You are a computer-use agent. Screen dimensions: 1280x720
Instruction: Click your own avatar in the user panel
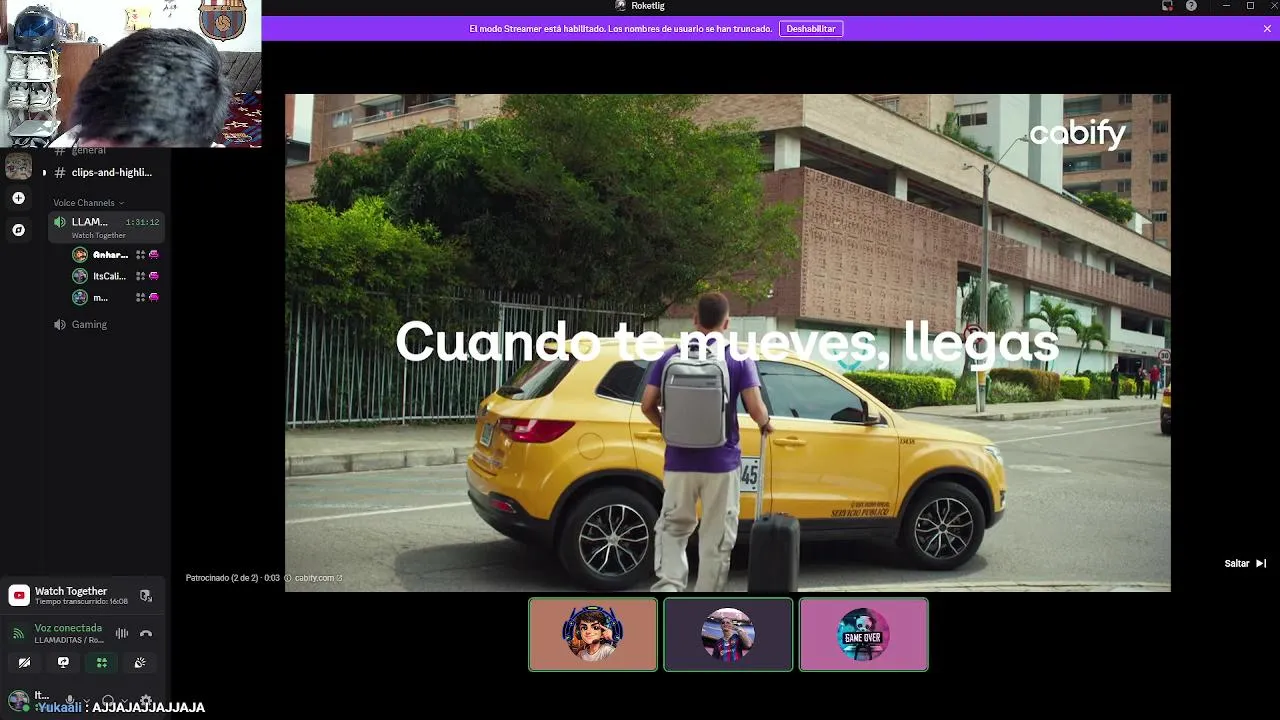click(18, 699)
